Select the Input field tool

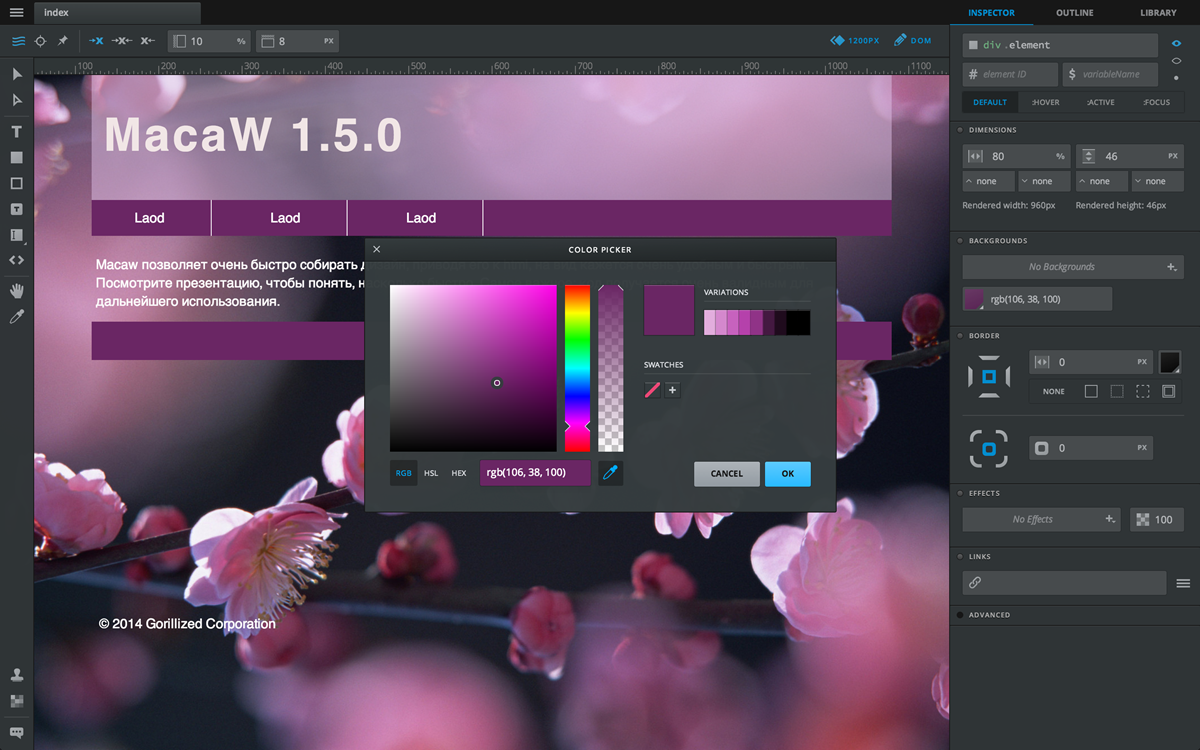17,236
